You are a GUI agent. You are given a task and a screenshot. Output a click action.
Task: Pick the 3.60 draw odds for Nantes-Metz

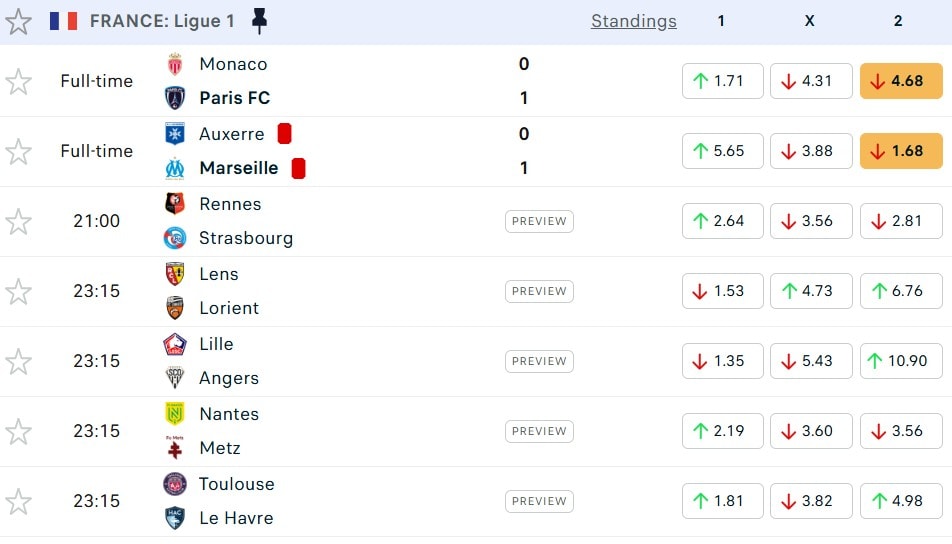[810, 431]
